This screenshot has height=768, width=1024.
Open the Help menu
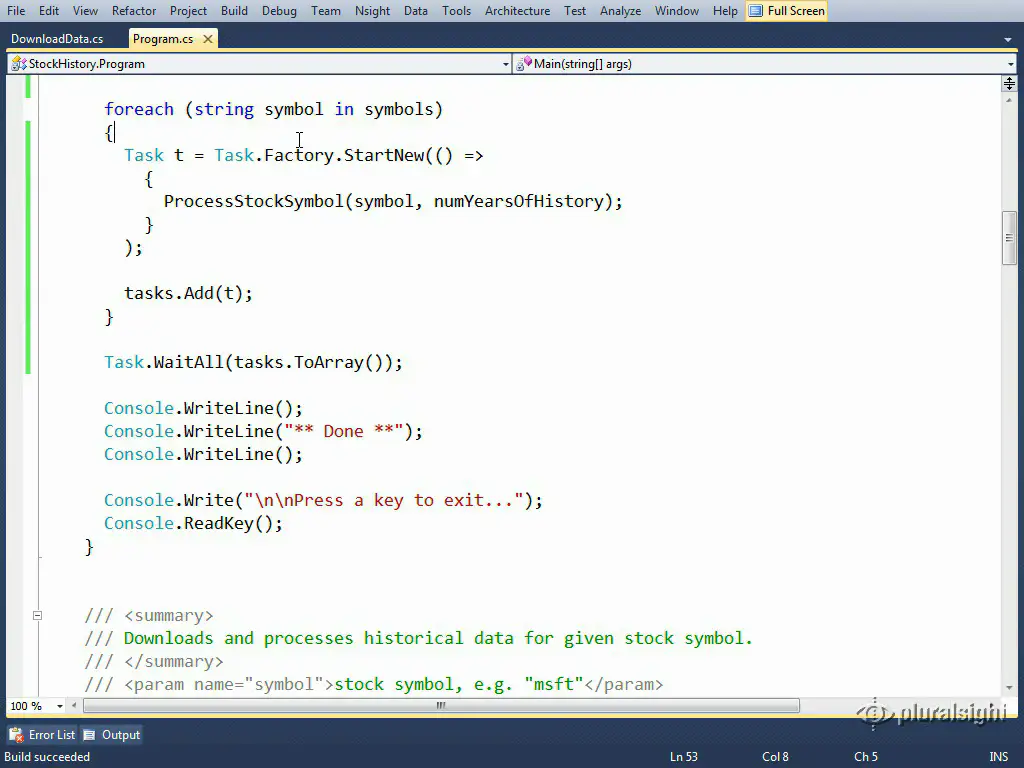coord(725,11)
